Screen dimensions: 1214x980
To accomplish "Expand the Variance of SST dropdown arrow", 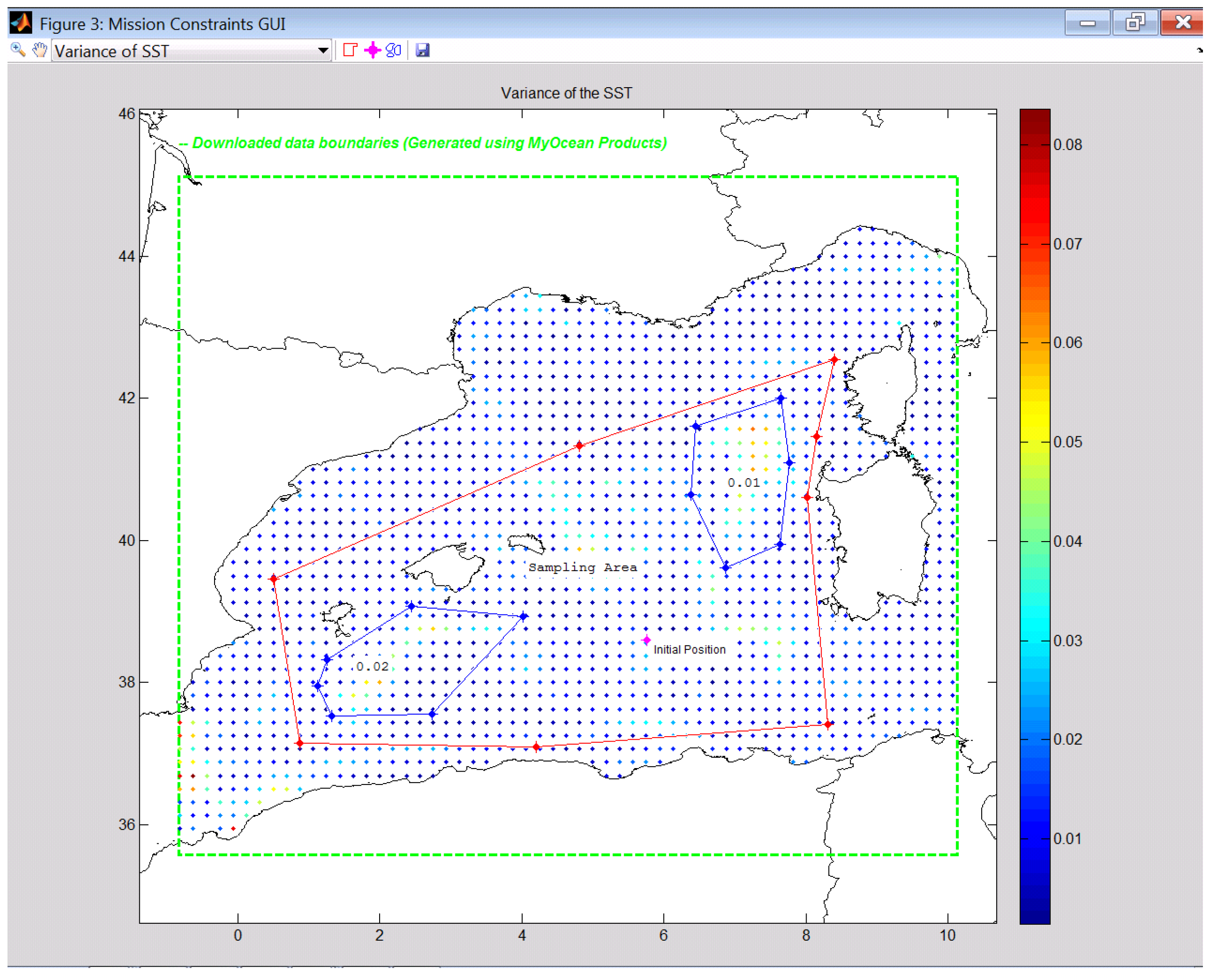I will 323,50.
